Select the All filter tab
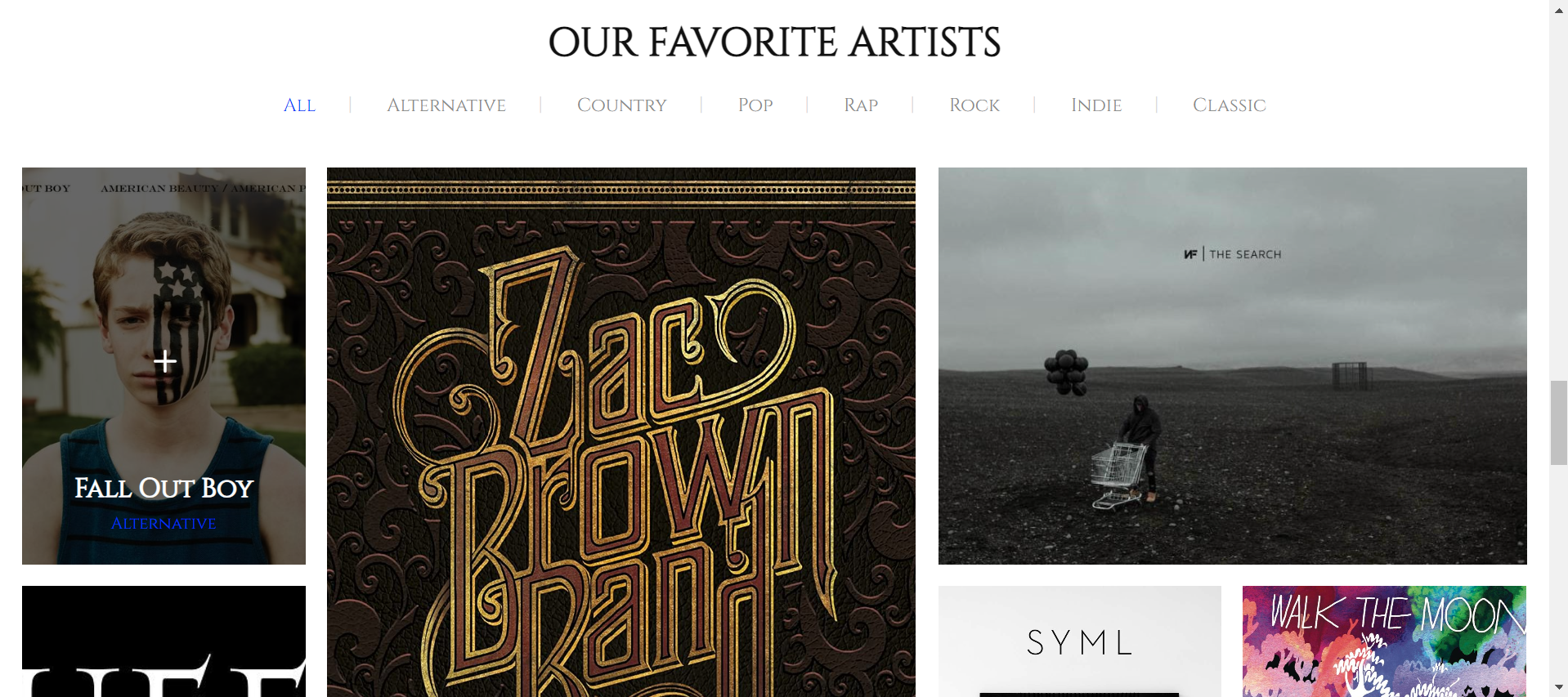The height and width of the screenshot is (697, 1568). tap(299, 105)
